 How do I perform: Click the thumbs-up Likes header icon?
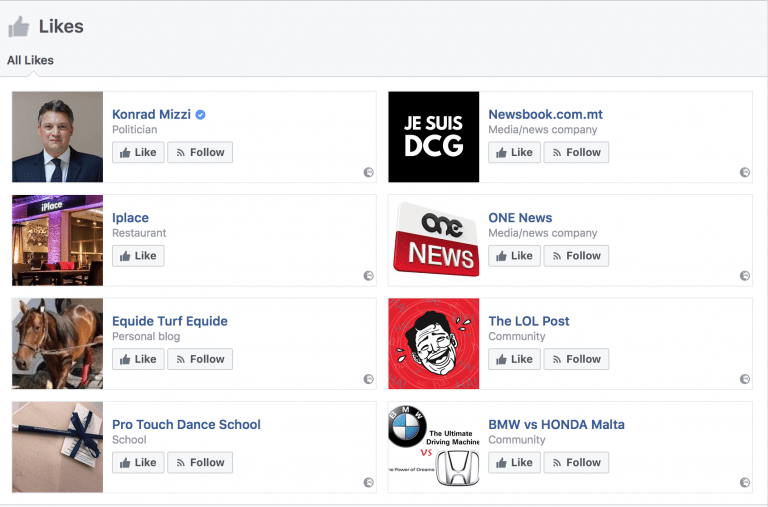(19, 27)
